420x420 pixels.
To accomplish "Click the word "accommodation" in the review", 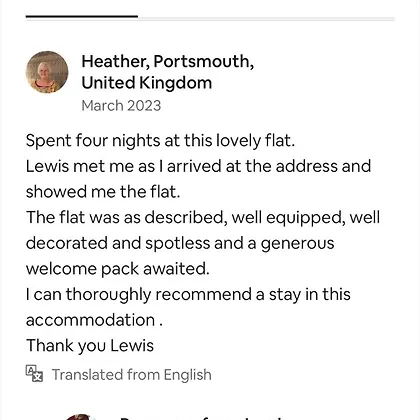I will point(90,320).
